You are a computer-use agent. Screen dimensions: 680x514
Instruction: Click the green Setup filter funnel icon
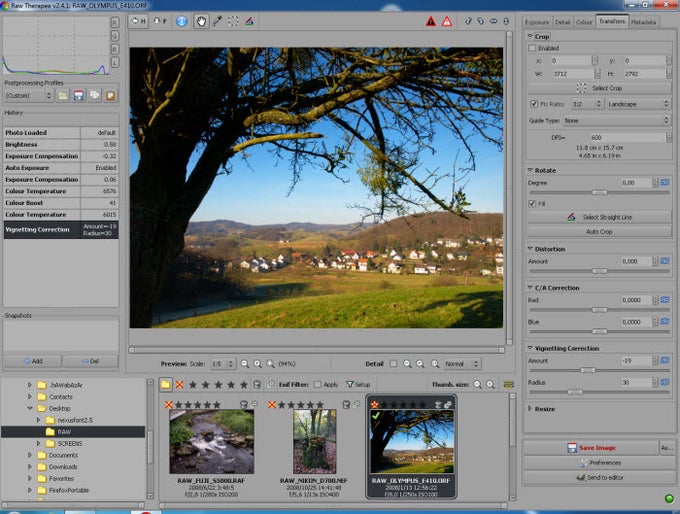point(349,384)
